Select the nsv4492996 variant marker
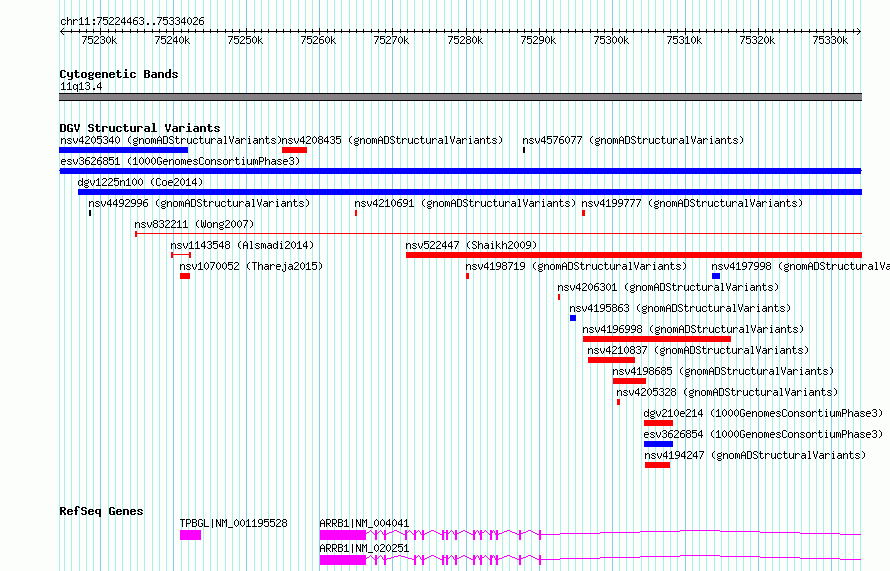 pos(90,213)
